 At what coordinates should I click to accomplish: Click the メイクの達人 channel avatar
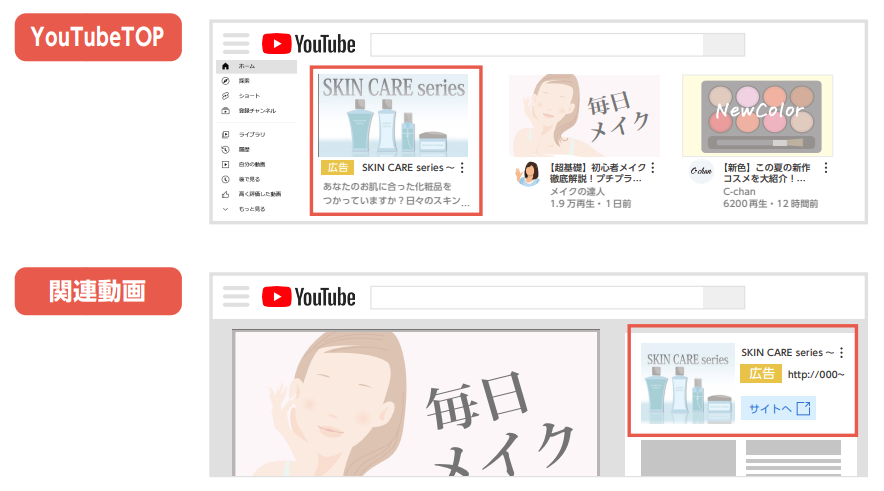click(527, 175)
